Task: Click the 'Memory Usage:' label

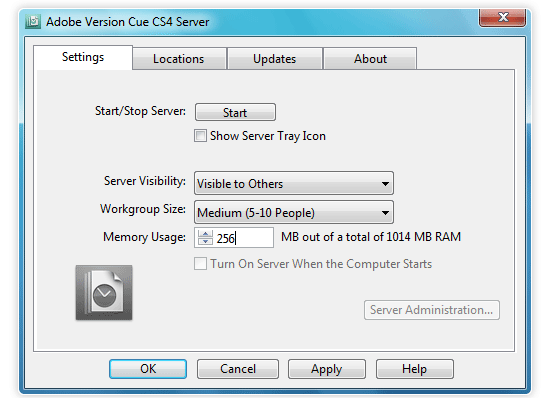Action: 144,237
